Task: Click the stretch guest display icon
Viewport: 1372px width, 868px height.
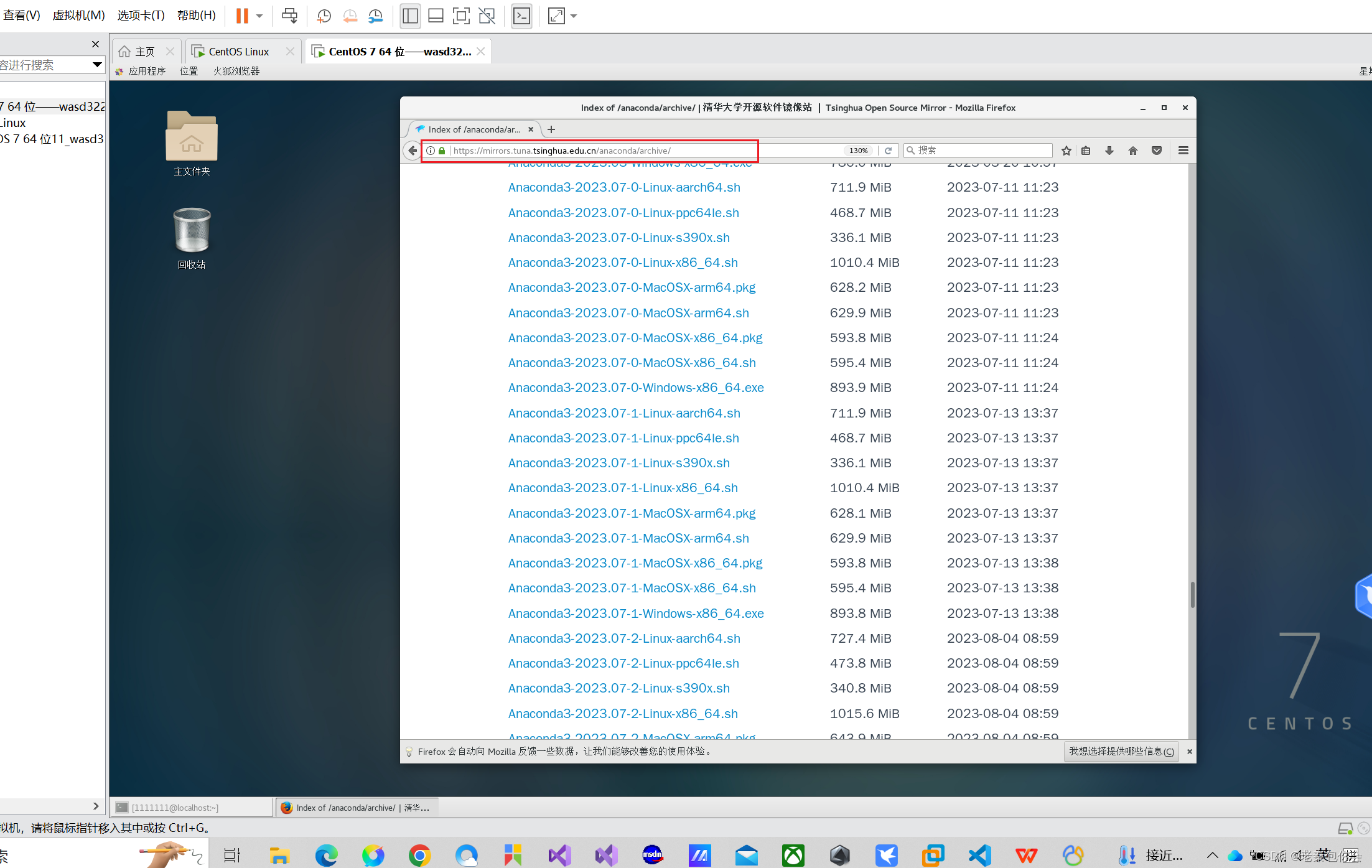Action: point(556,16)
